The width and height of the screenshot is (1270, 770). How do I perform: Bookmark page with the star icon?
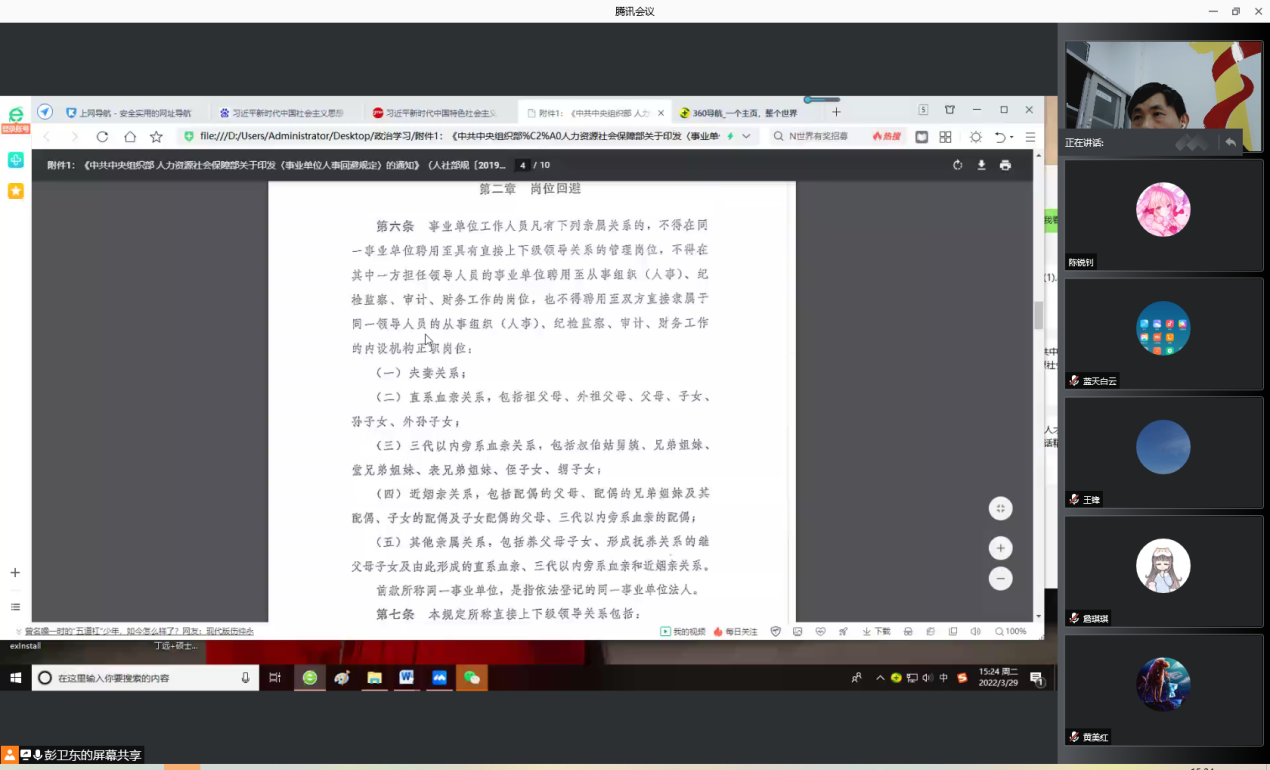pos(156,136)
